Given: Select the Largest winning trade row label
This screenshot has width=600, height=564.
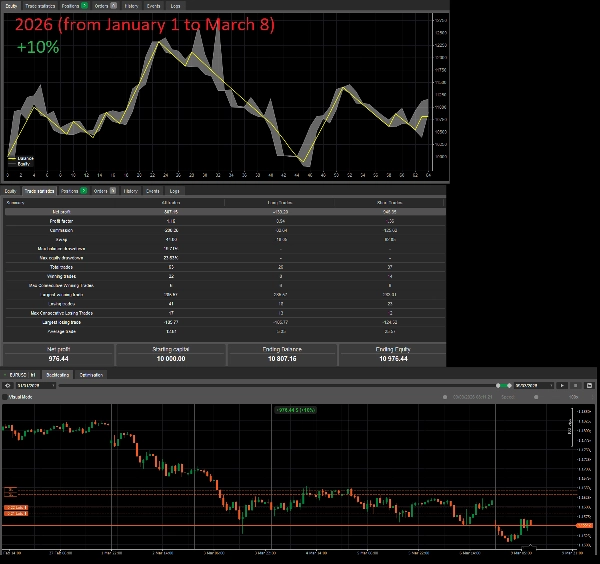Looking at the screenshot, I should [61, 295].
